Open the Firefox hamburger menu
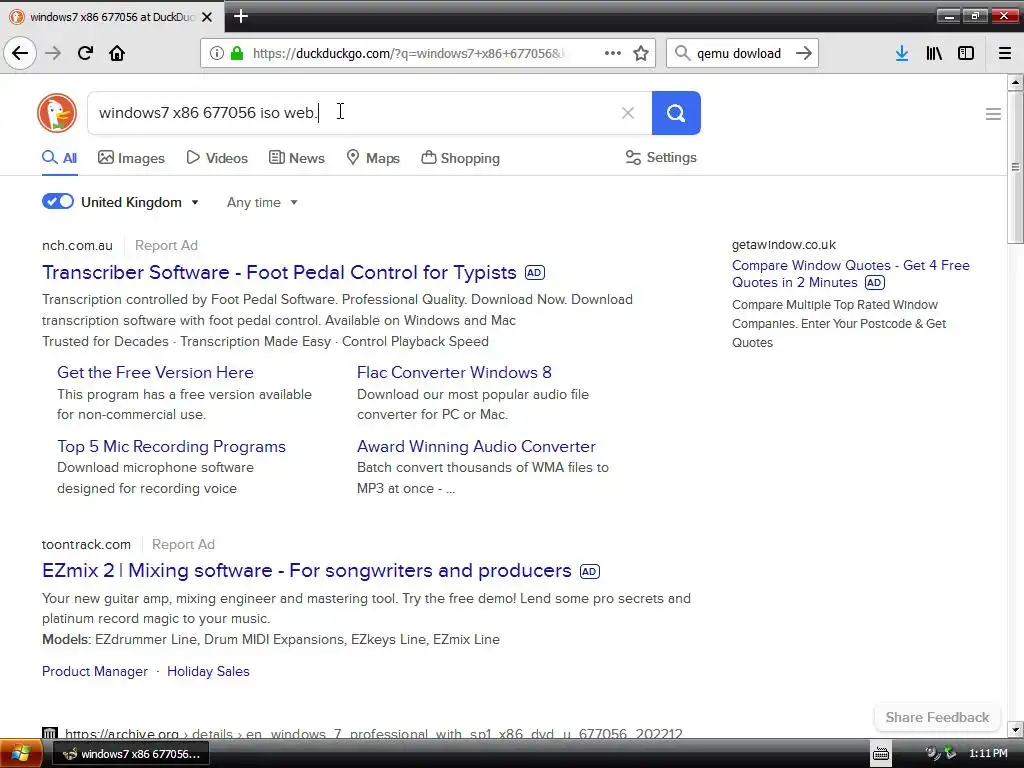The image size is (1024, 768). [x=1005, y=53]
